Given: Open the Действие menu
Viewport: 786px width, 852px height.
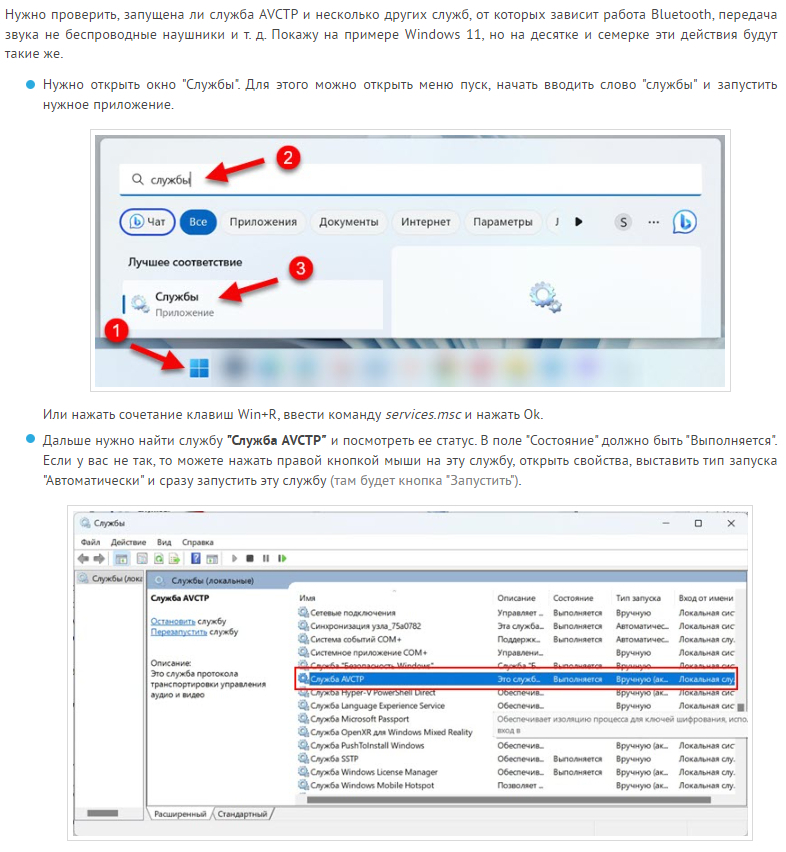Looking at the screenshot, I should pos(128,542).
